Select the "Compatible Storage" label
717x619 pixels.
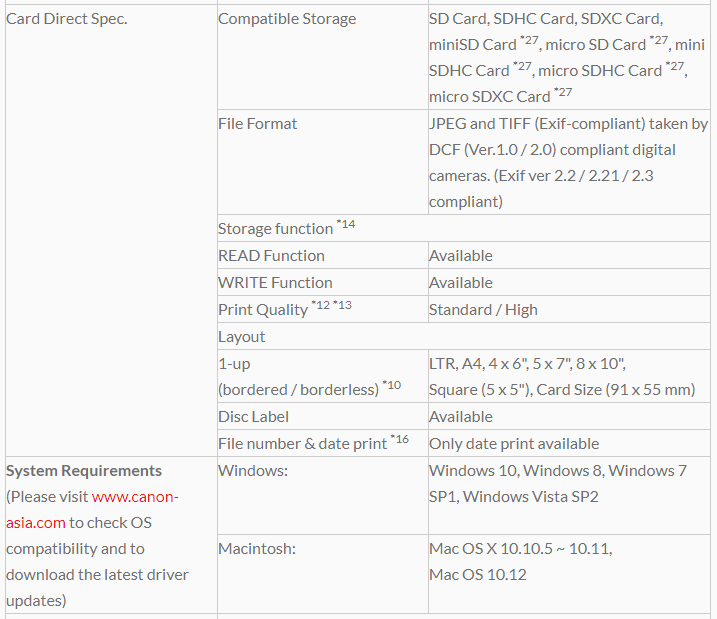pos(287,19)
